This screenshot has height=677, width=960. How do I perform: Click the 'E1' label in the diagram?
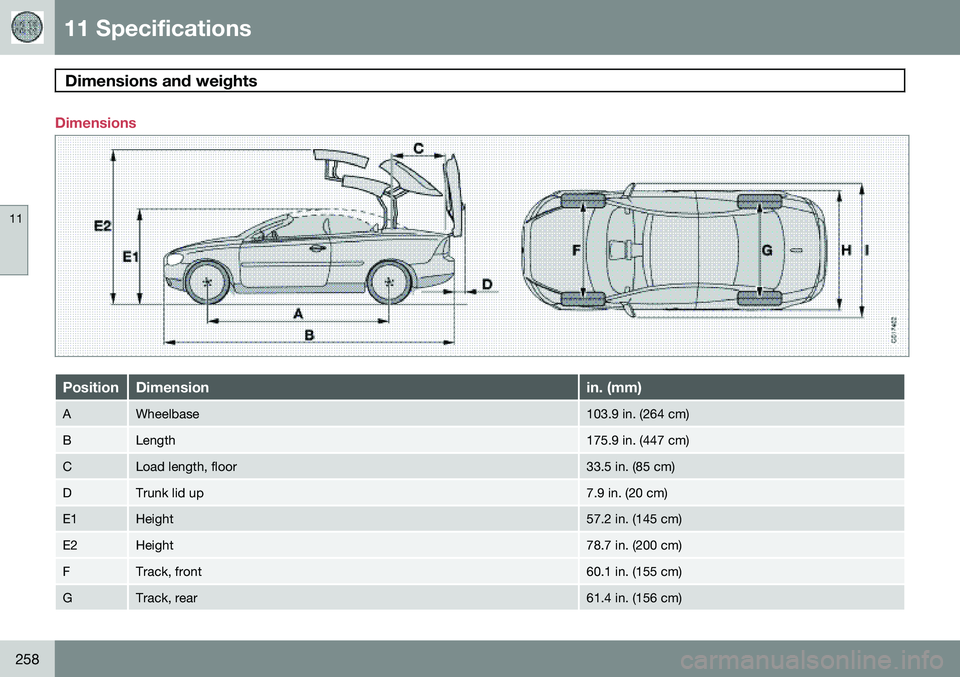(x=130, y=257)
